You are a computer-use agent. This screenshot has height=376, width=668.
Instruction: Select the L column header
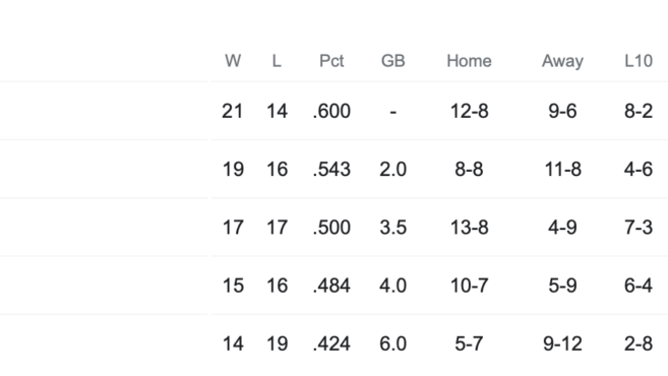point(276,61)
